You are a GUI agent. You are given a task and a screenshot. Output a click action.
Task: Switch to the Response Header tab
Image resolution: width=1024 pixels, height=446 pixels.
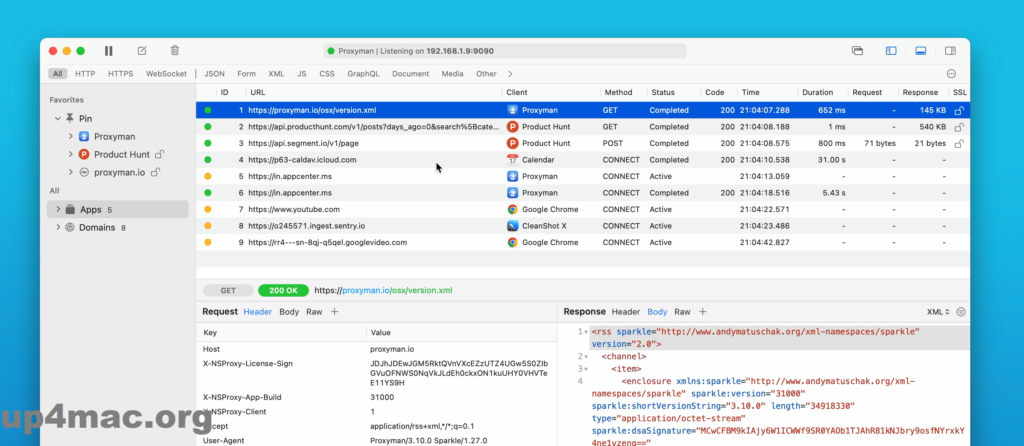coord(625,312)
